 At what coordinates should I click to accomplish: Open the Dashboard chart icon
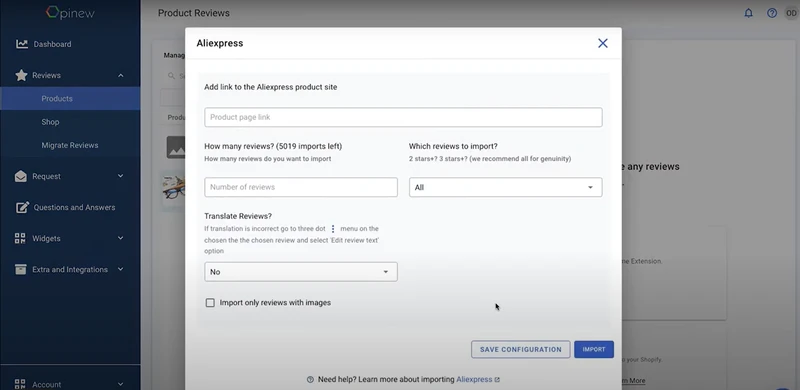pos(22,44)
